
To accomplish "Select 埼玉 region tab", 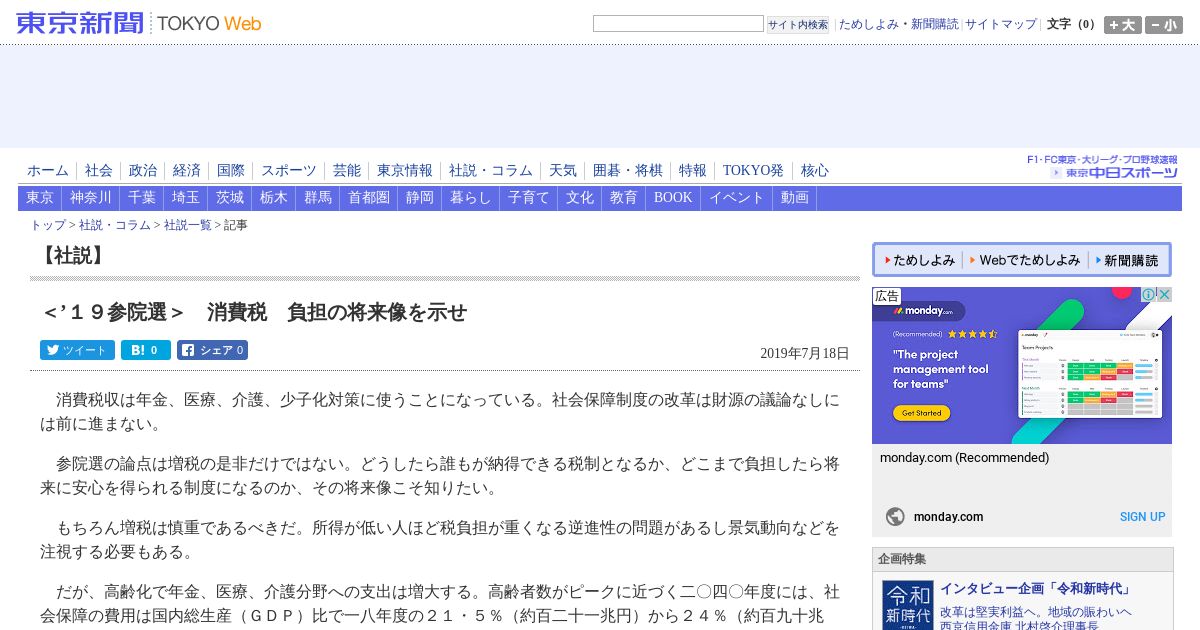I will coord(186,198).
